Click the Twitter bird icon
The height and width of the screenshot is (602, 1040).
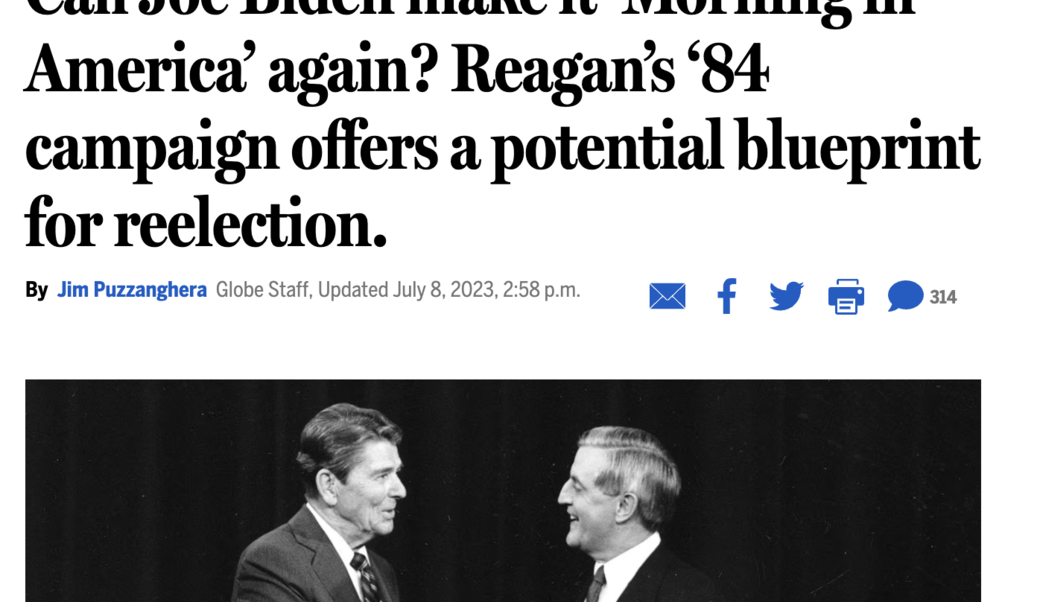tap(786, 296)
